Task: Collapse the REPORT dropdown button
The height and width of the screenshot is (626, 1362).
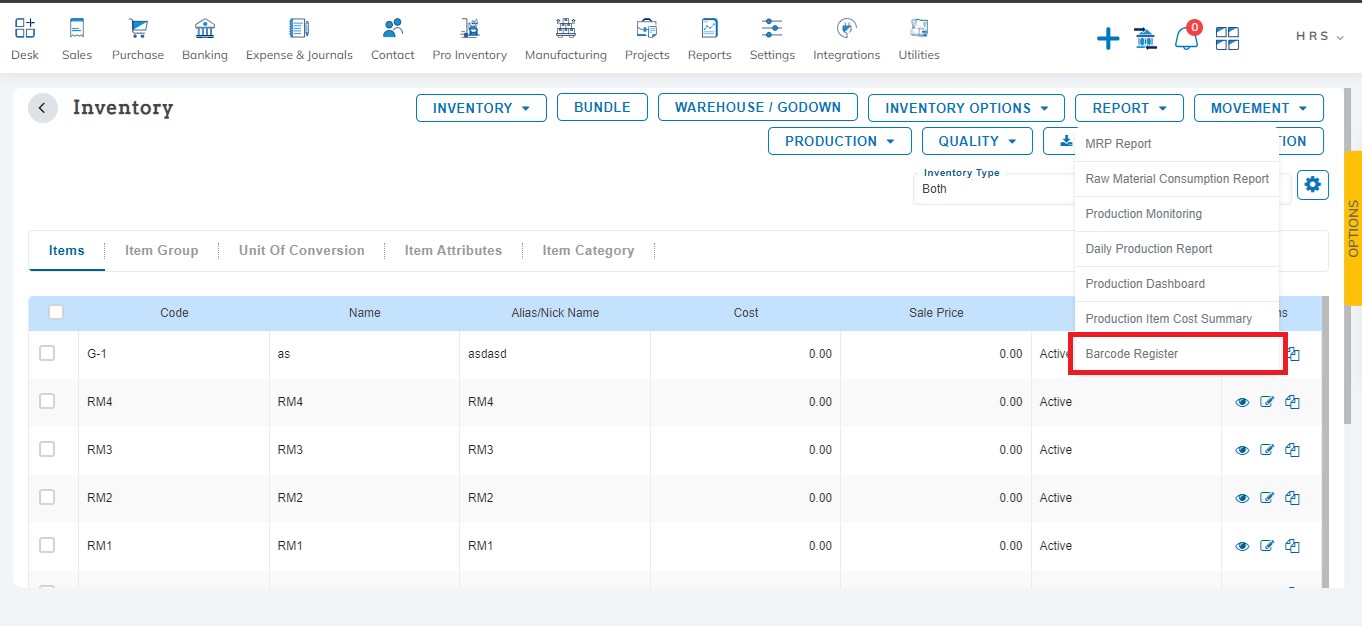Action: pyautogui.click(x=1129, y=108)
